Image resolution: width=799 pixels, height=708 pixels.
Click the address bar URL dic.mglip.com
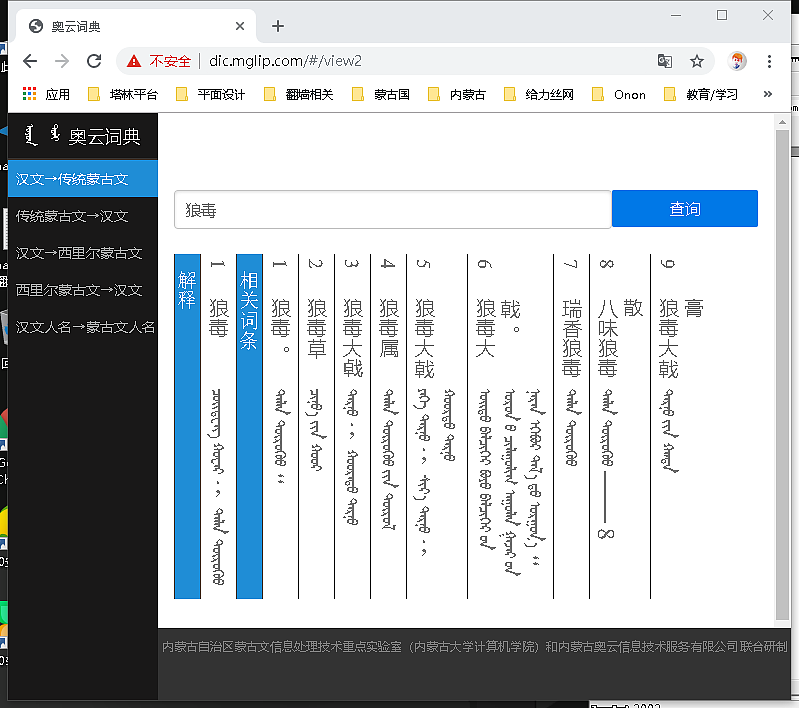coord(285,61)
